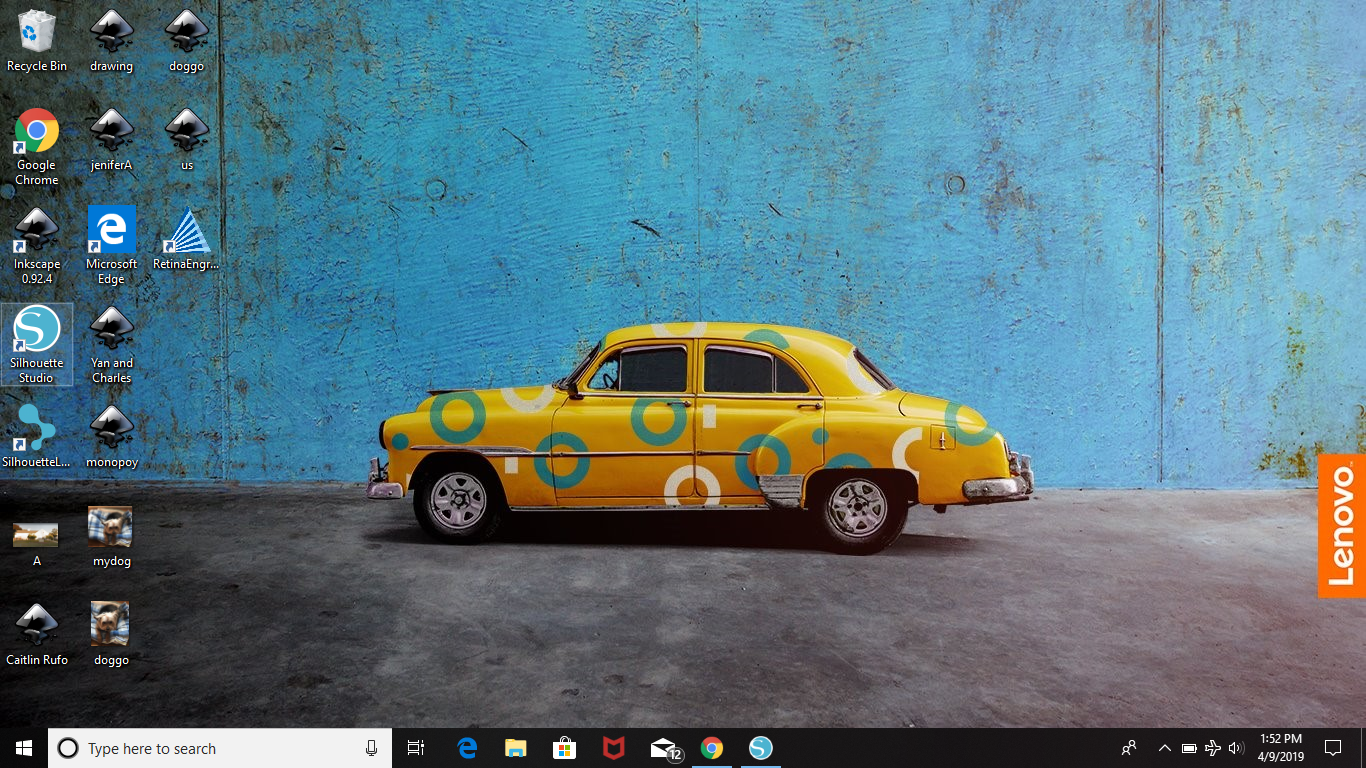The width and height of the screenshot is (1366, 768).
Task: Switch to Google Chrome in taskbar
Action: coord(712,748)
